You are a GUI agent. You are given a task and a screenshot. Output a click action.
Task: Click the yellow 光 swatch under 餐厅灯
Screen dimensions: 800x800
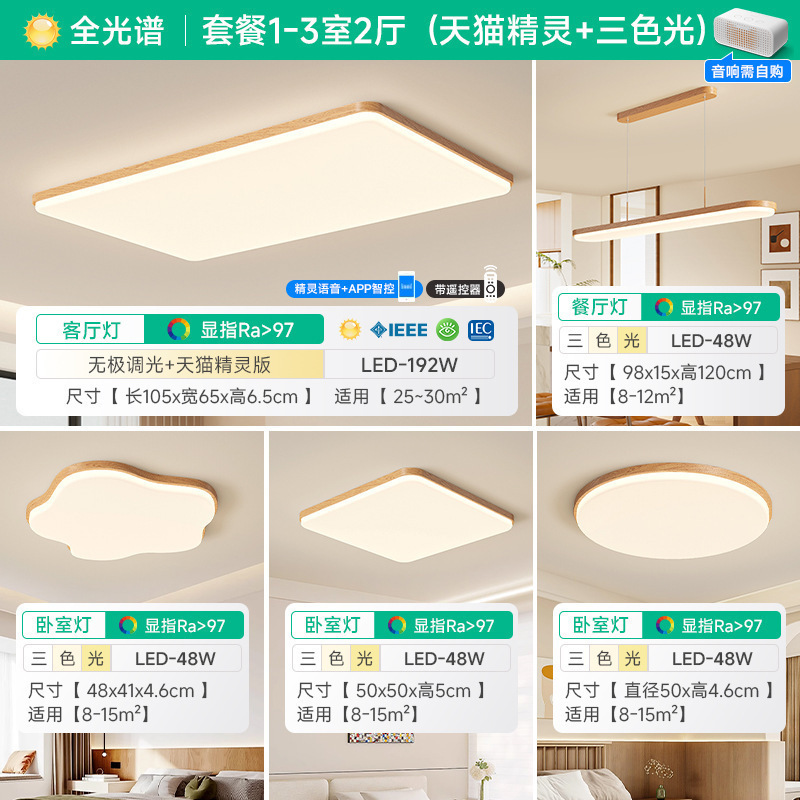[x=632, y=340]
